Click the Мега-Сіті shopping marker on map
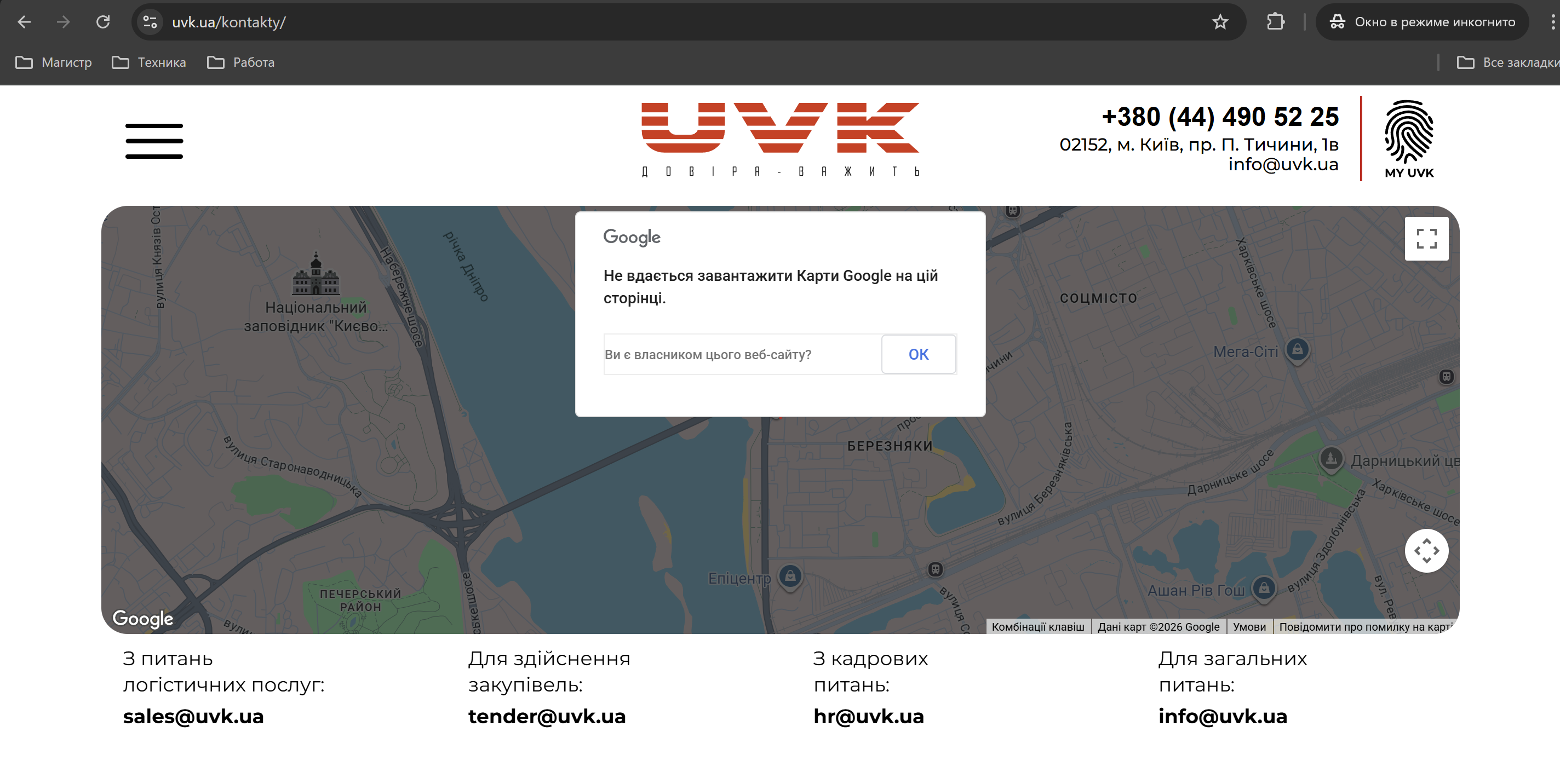Image resolution: width=1560 pixels, height=784 pixels. coord(1297,350)
